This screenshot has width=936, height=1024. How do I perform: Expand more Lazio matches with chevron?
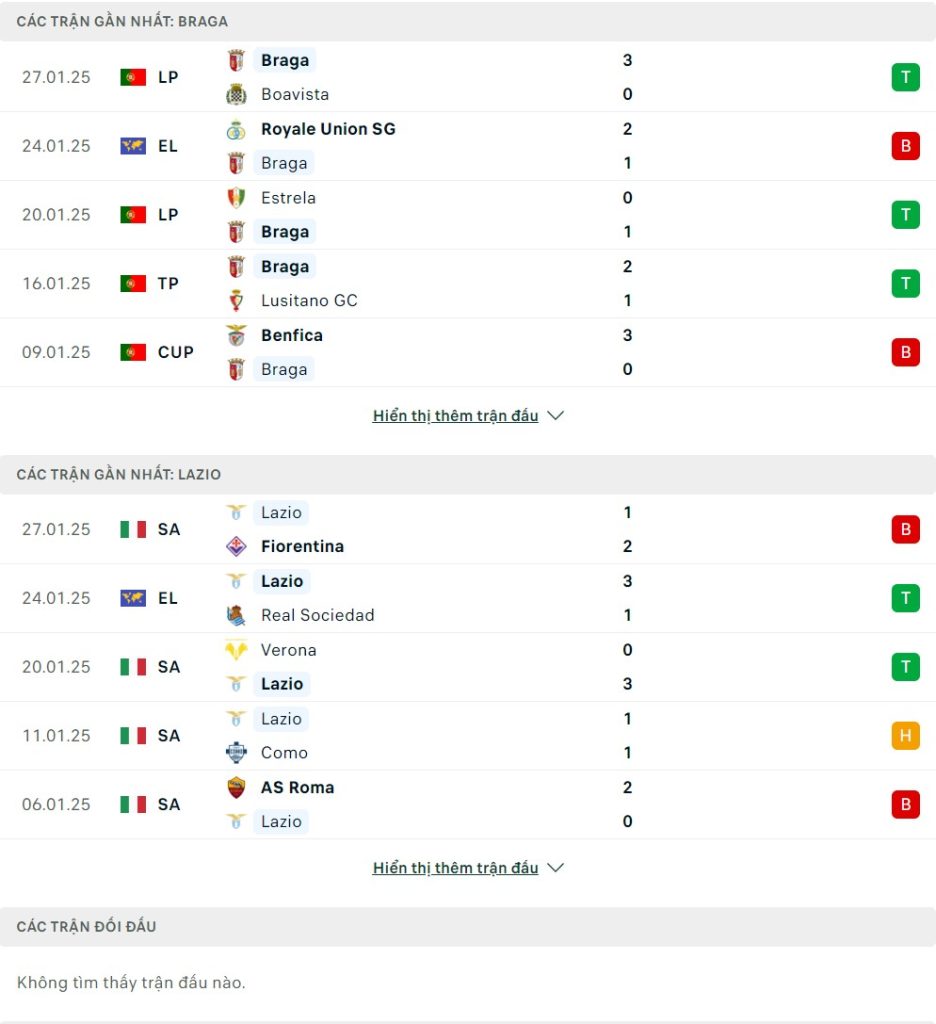tap(555, 869)
